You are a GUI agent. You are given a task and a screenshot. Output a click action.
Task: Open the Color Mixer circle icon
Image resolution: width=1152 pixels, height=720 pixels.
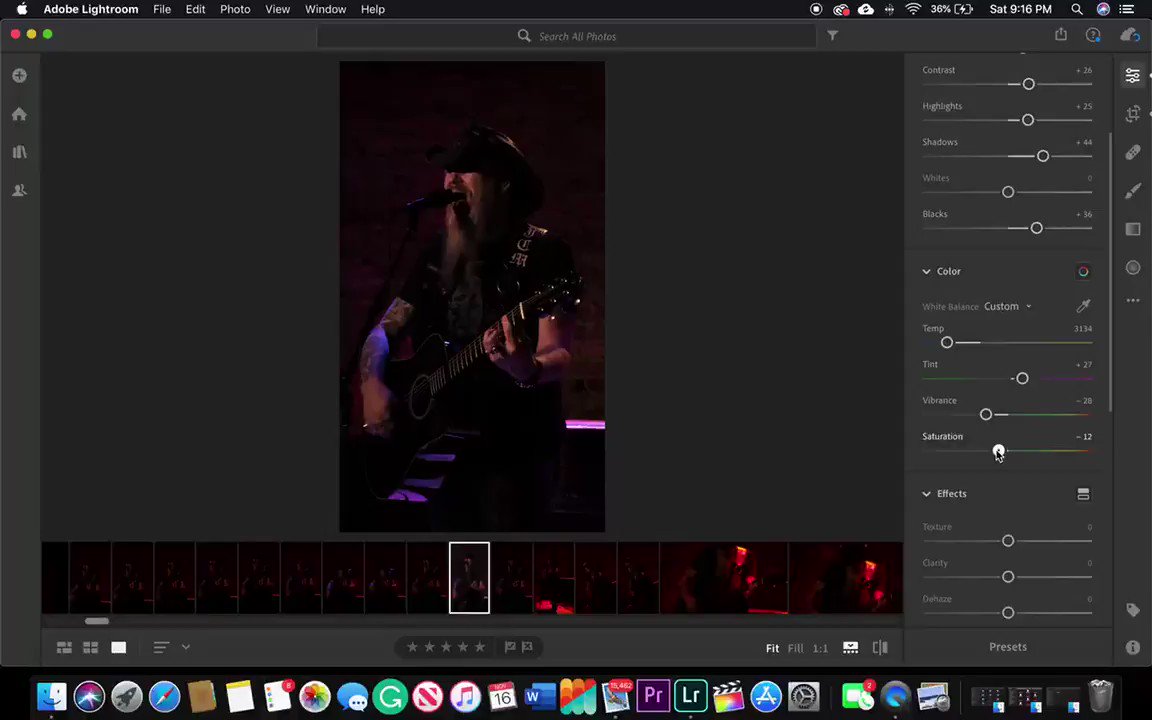tap(1083, 272)
